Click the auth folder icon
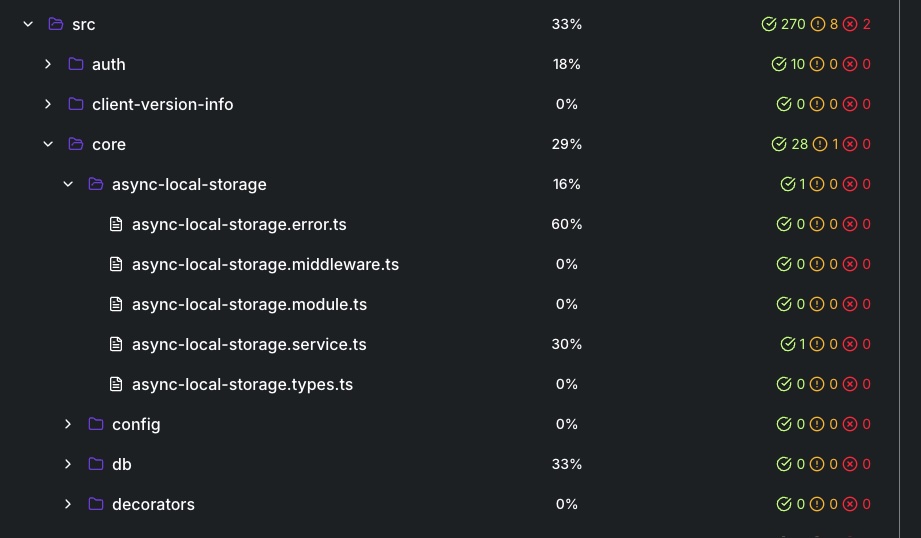921x538 pixels. [x=76, y=64]
